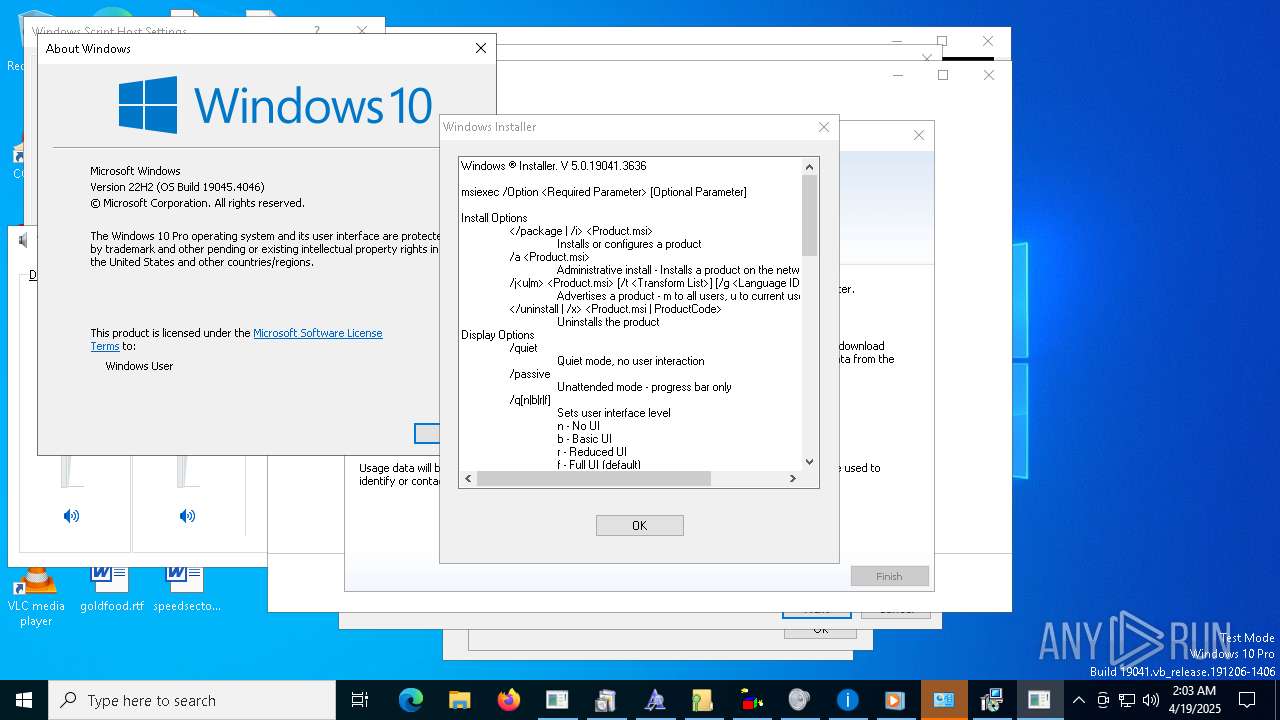Open the Windows Start menu
The height and width of the screenshot is (720, 1280).
coord(24,700)
